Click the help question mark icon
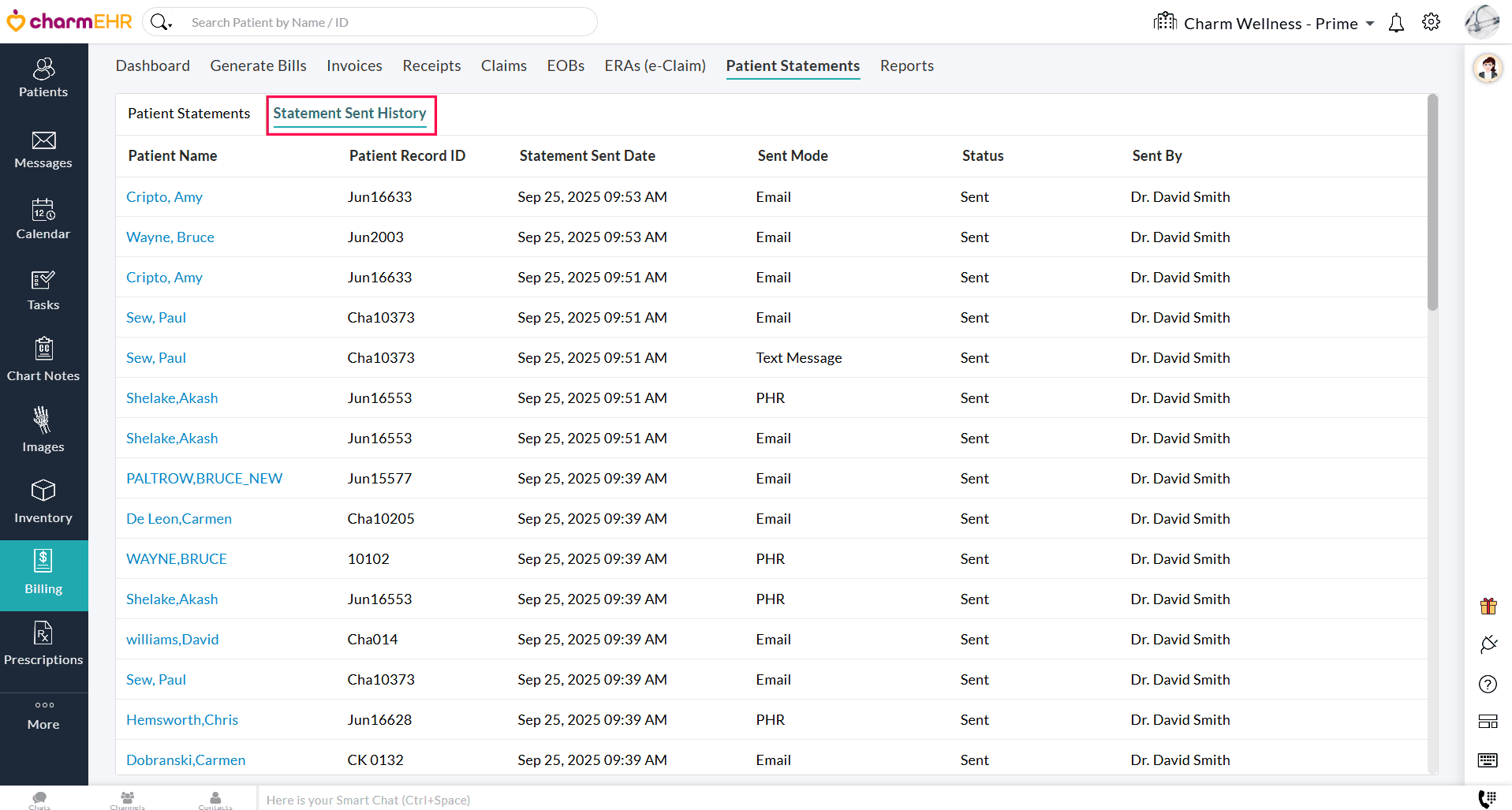 pos(1488,684)
